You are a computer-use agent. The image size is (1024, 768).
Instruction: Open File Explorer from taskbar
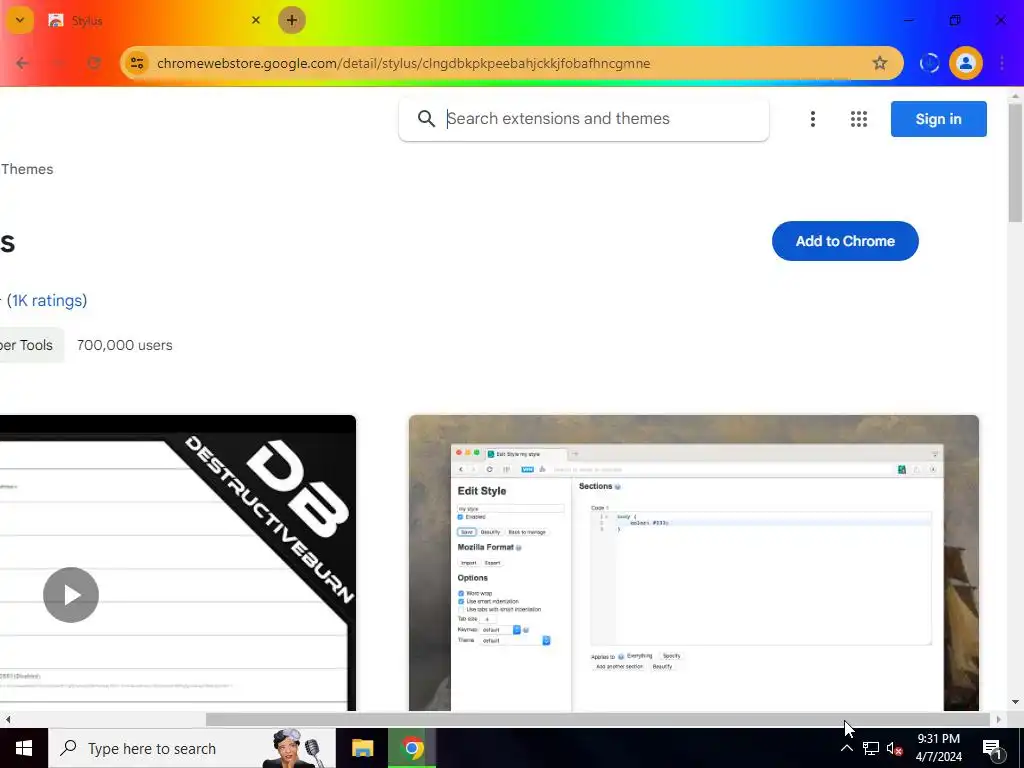tap(362, 748)
